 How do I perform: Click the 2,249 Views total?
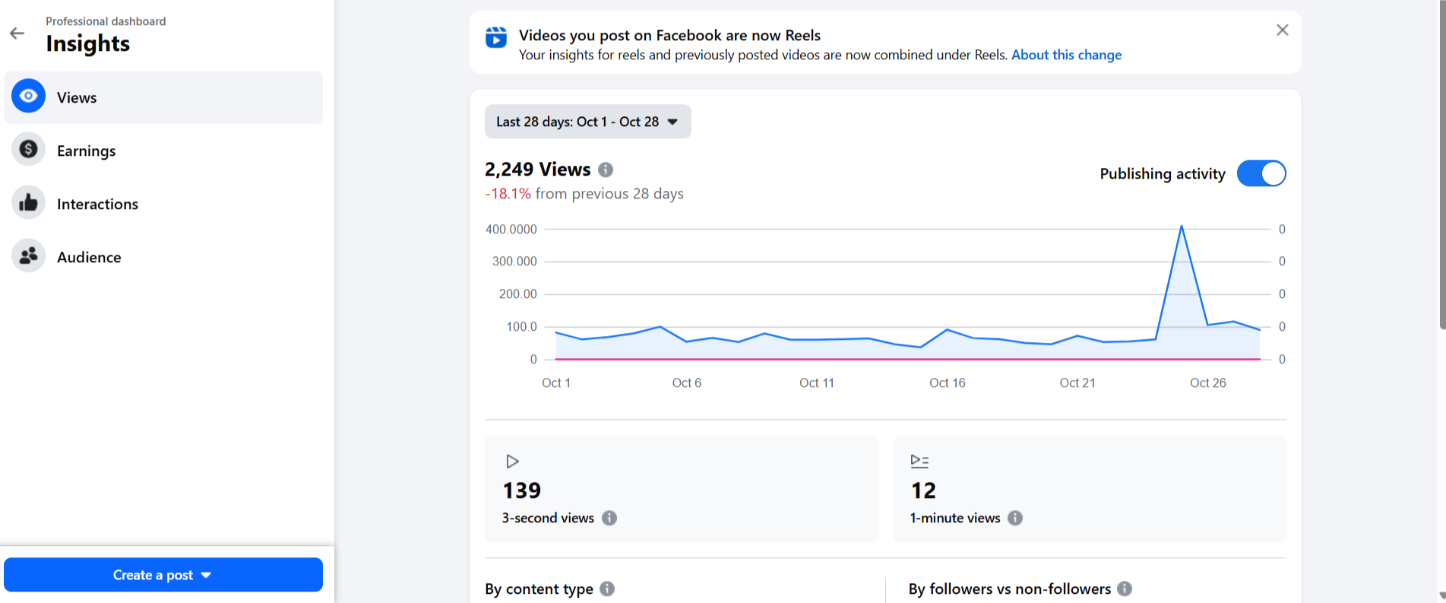click(x=538, y=169)
